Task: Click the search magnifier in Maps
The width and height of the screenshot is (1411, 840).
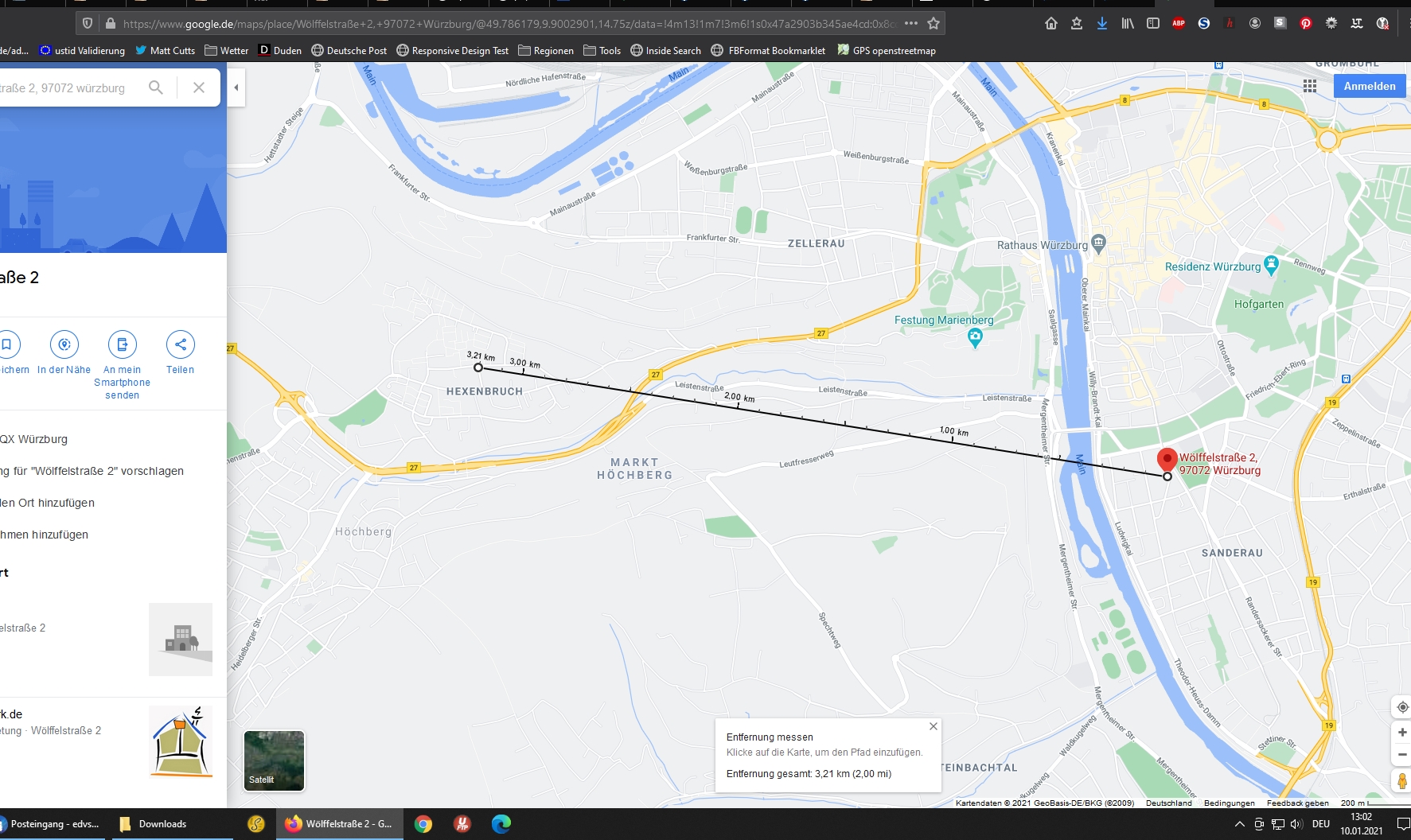Action: tap(156, 87)
